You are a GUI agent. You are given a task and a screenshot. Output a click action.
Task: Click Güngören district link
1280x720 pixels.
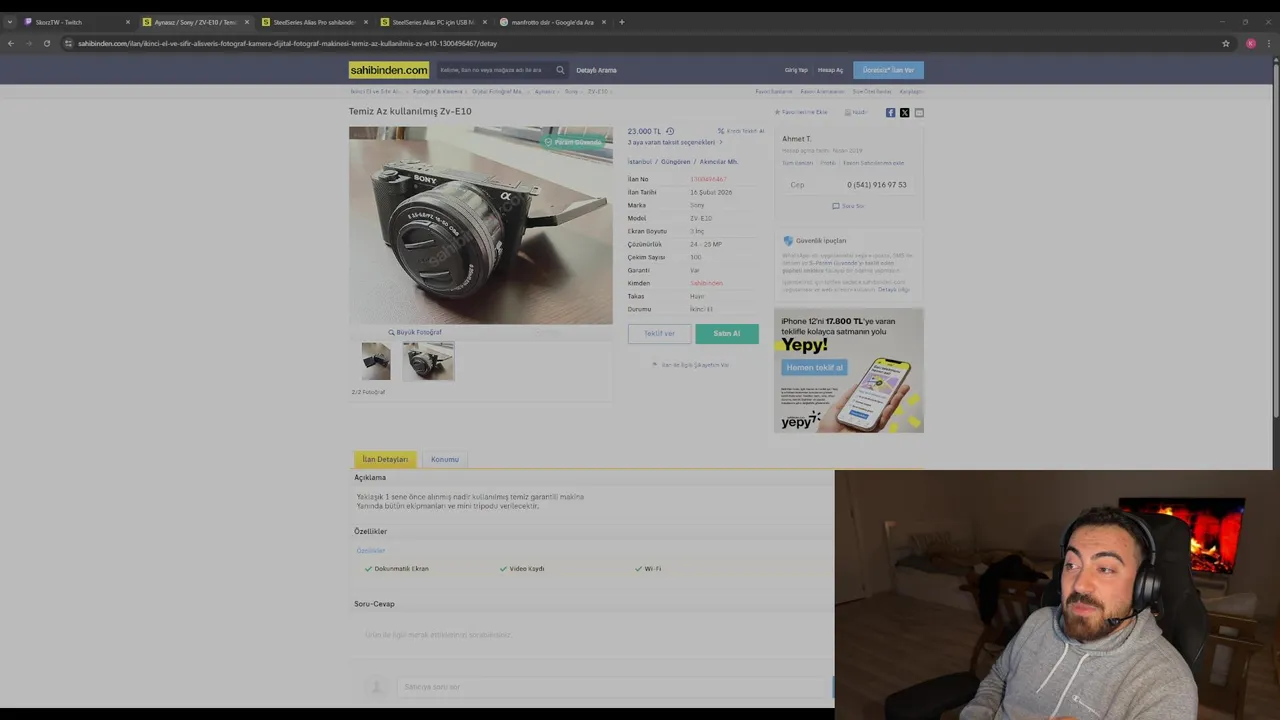pyautogui.click(x=675, y=161)
